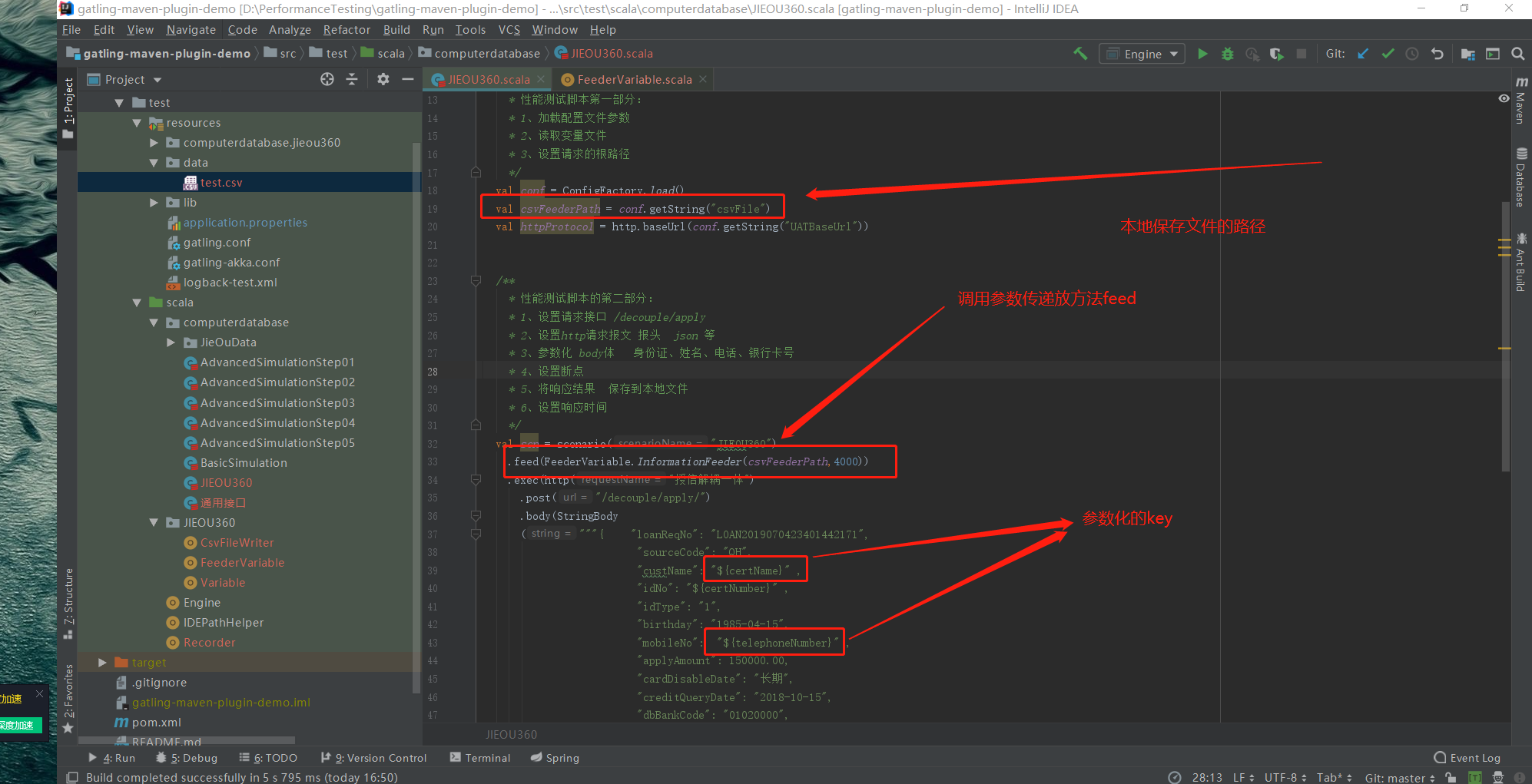Toggle the read-only lock icon in status bar
The width and height of the screenshot is (1532, 784).
[1451, 777]
